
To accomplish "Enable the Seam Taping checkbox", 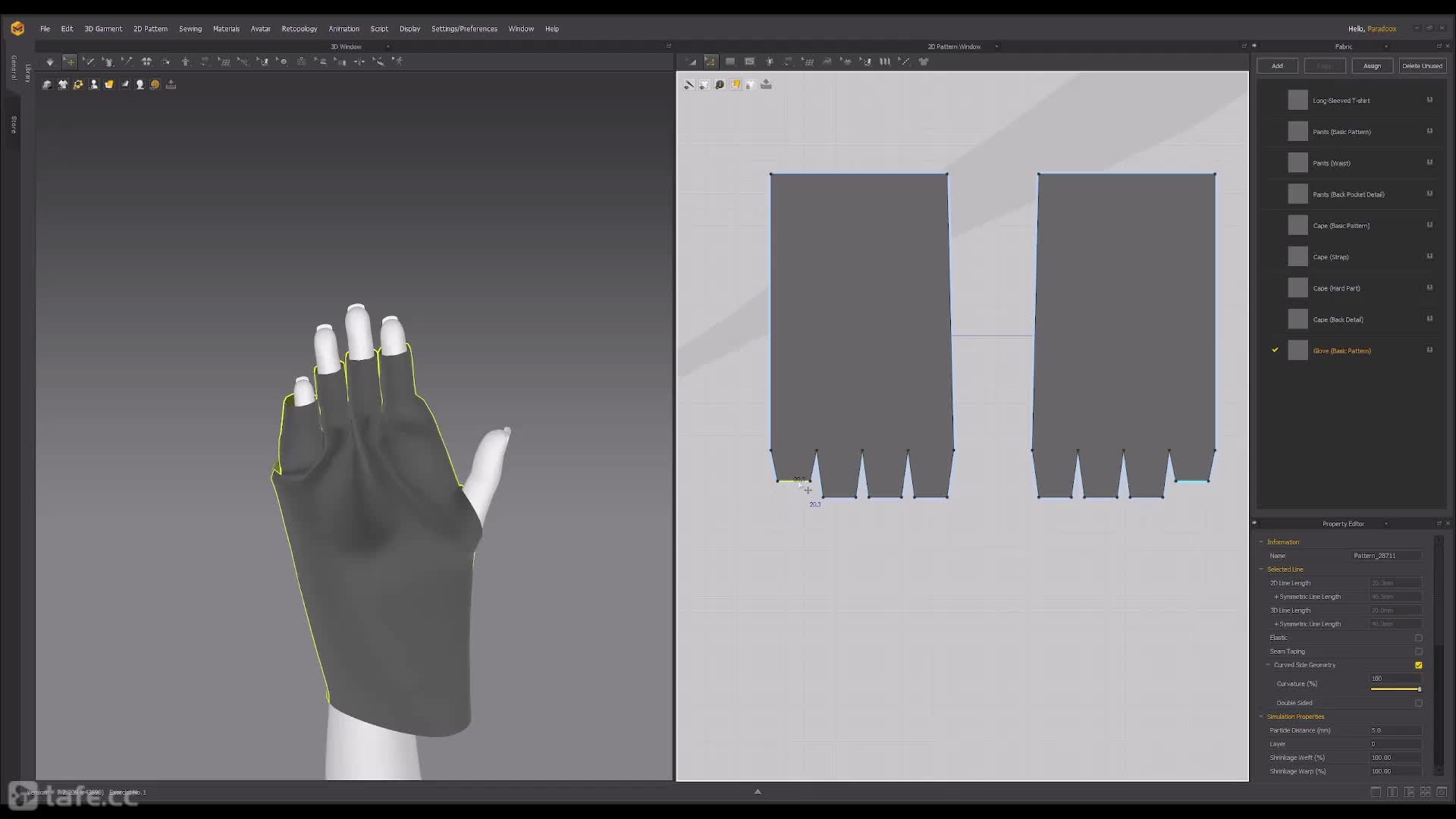I will point(1418,651).
